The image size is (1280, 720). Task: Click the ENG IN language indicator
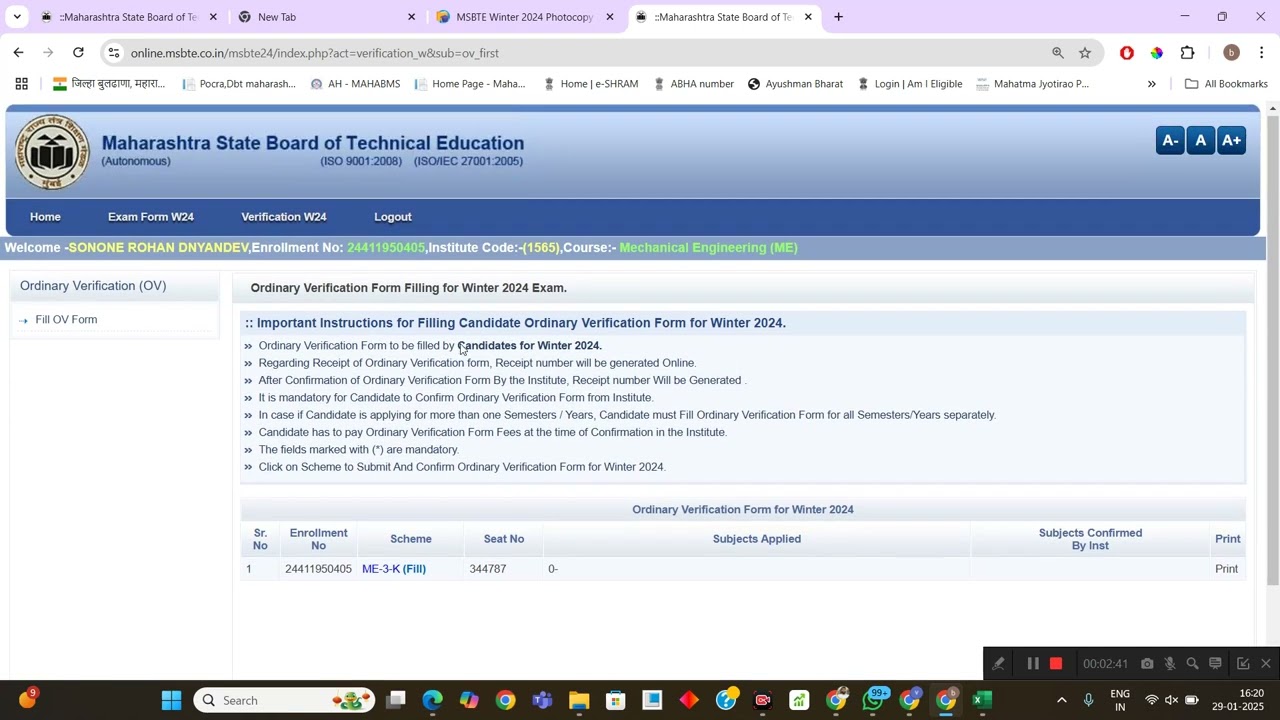(x=1120, y=700)
